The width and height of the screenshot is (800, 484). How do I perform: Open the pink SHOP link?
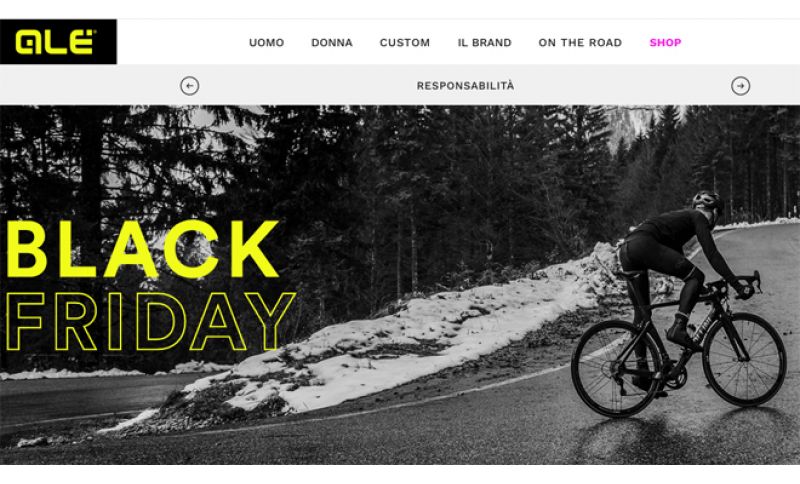click(665, 43)
